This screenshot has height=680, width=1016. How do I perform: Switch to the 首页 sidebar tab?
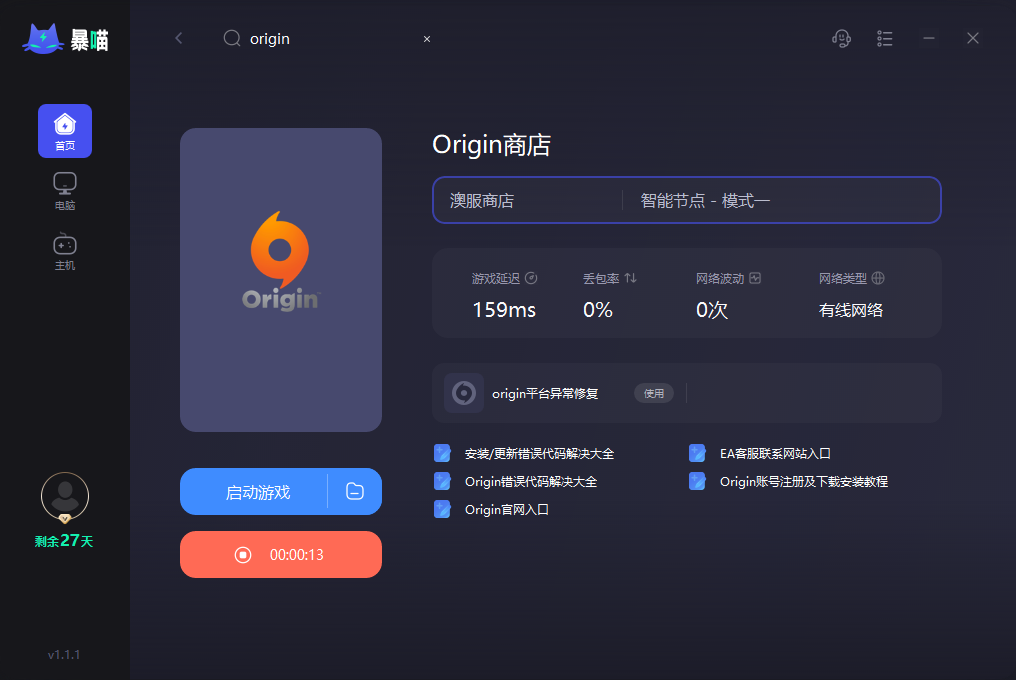65,131
